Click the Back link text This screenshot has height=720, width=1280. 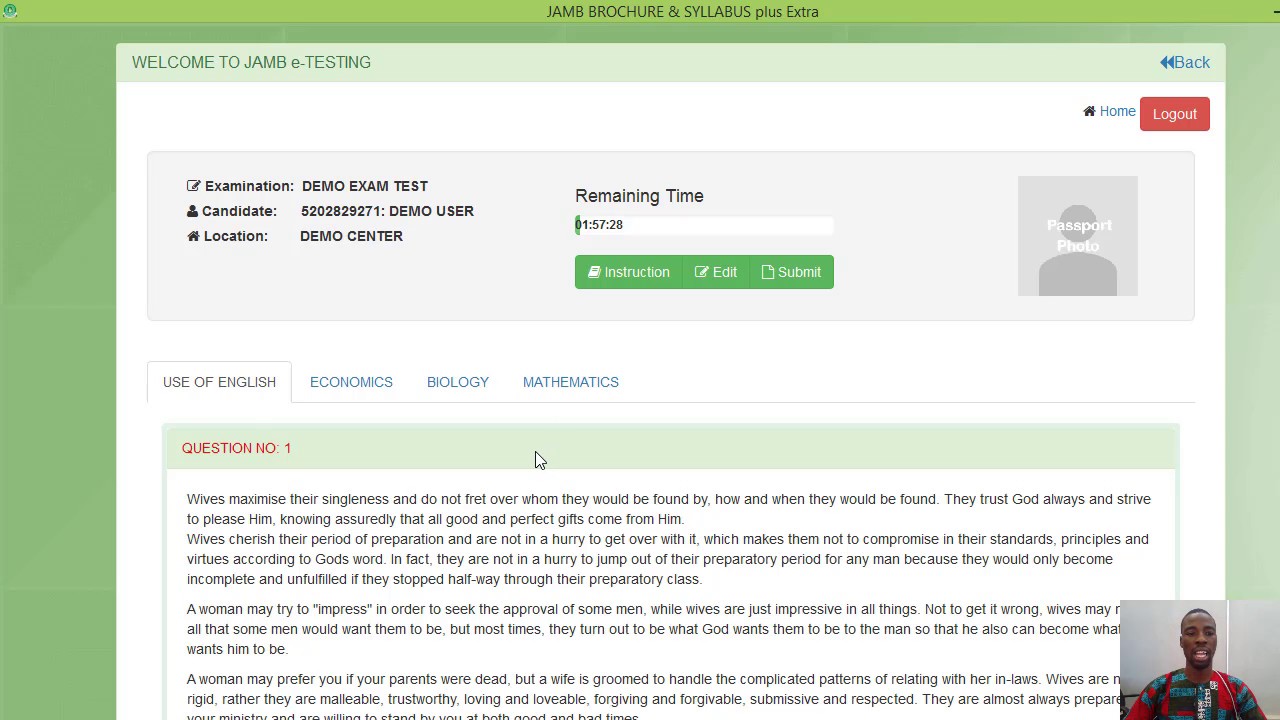(1193, 62)
